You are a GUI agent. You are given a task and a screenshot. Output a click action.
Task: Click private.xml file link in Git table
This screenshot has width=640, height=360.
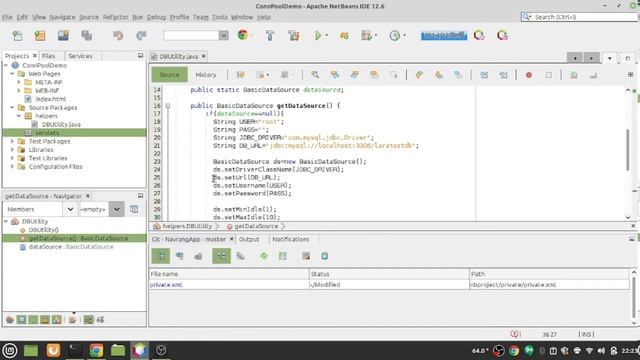coord(166,285)
